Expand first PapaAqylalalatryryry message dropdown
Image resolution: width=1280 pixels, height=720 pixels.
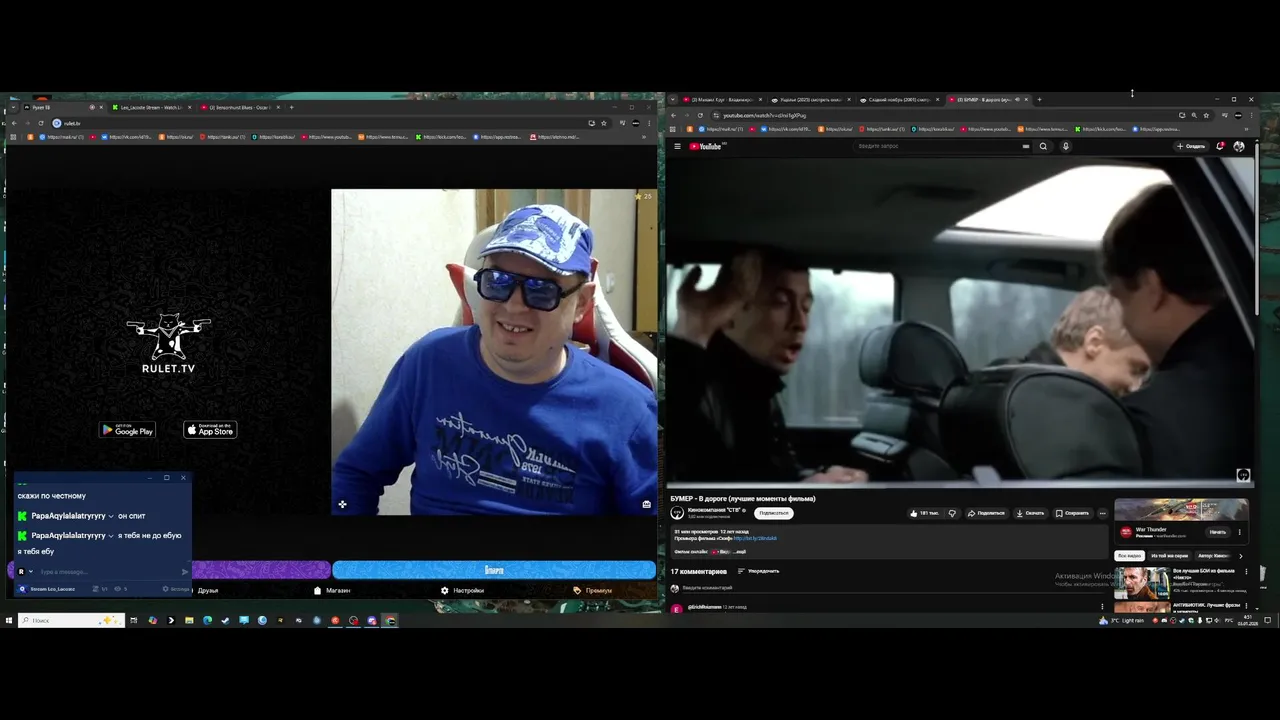click(x=111, y=516)
